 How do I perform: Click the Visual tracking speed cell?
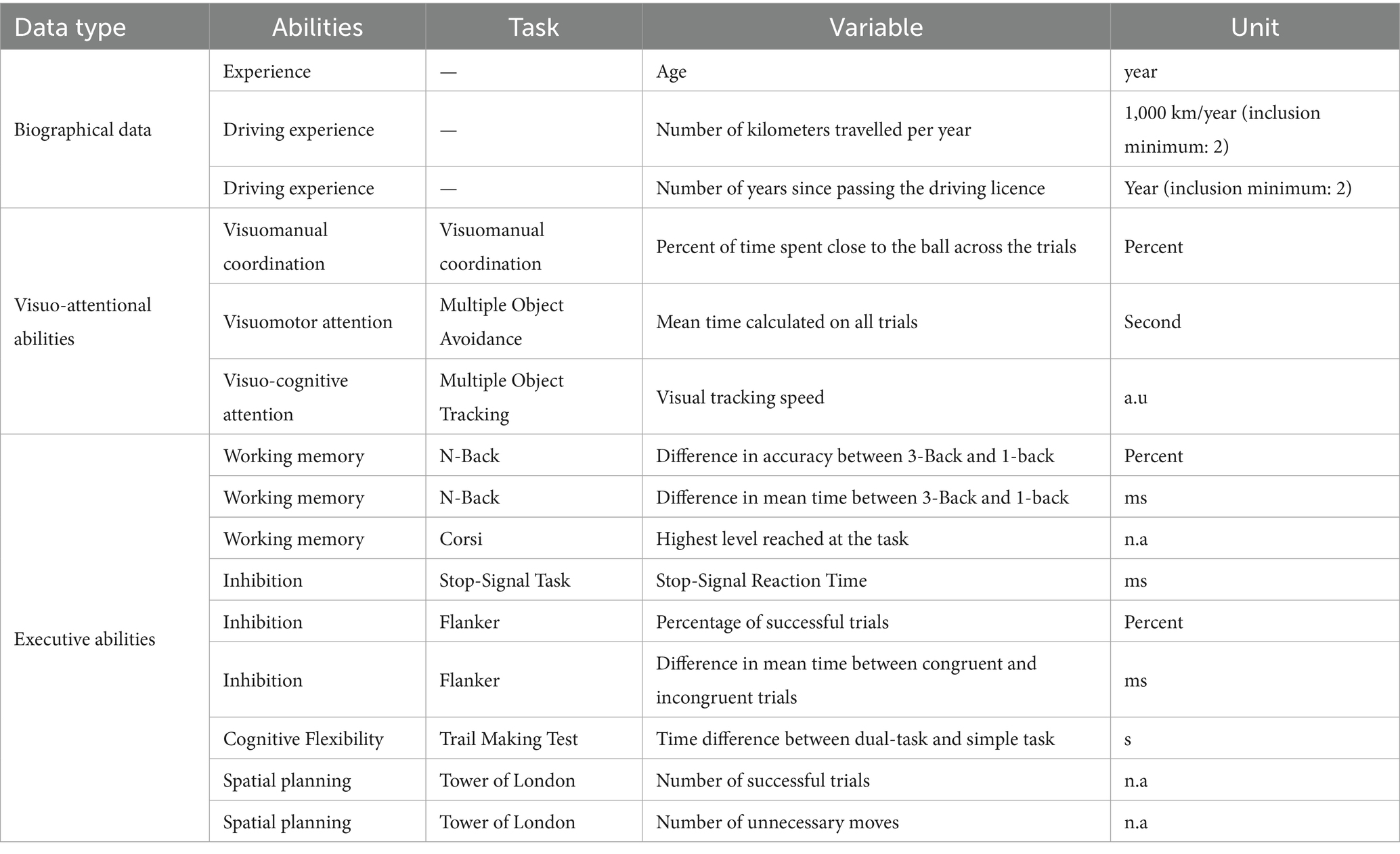740,397
